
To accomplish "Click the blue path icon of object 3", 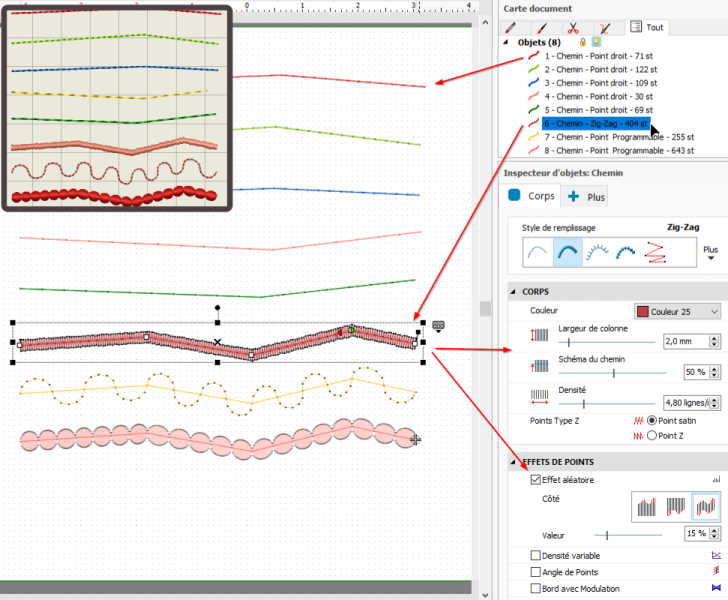I will click(x=533, y=83).
